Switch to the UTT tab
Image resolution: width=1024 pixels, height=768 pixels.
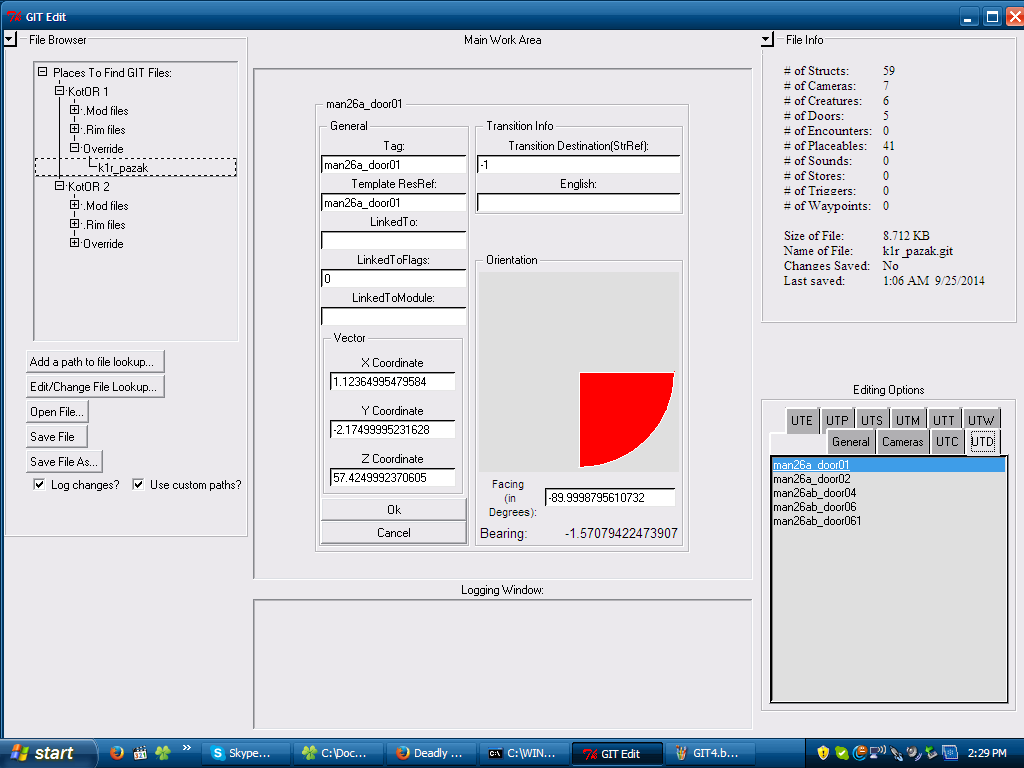pyautogui.click(x=943, y=421)
